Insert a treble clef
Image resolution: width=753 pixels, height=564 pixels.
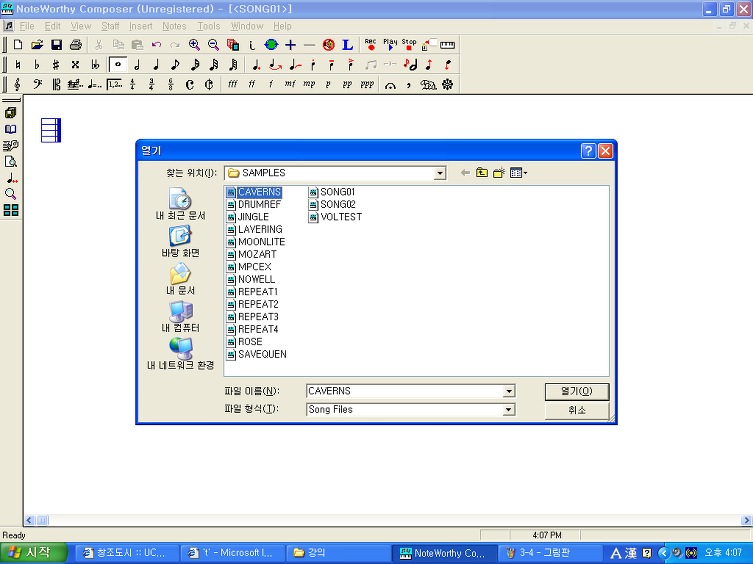click(x=18, y=85)
